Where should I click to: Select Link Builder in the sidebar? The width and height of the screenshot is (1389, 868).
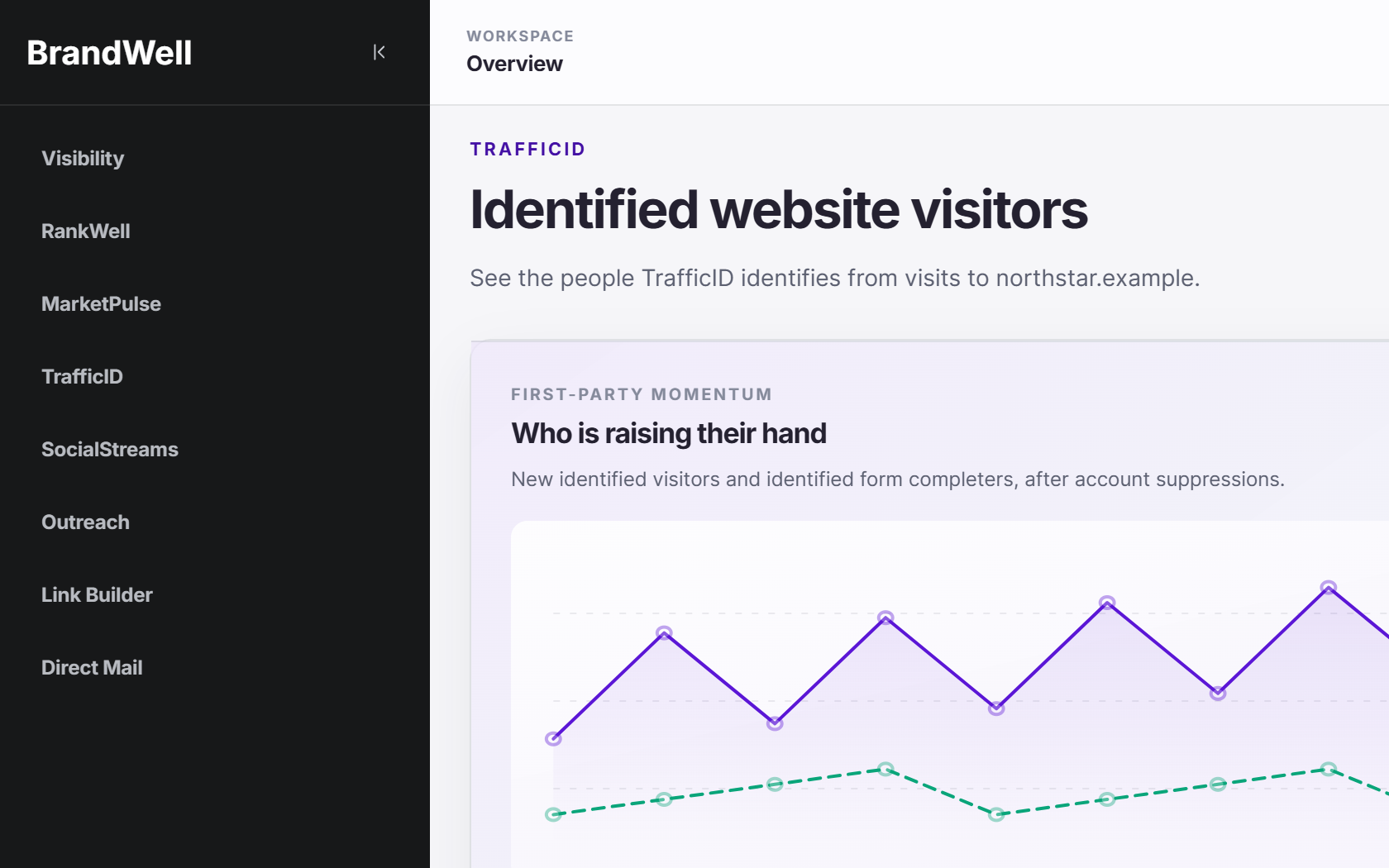coord(97,594)
